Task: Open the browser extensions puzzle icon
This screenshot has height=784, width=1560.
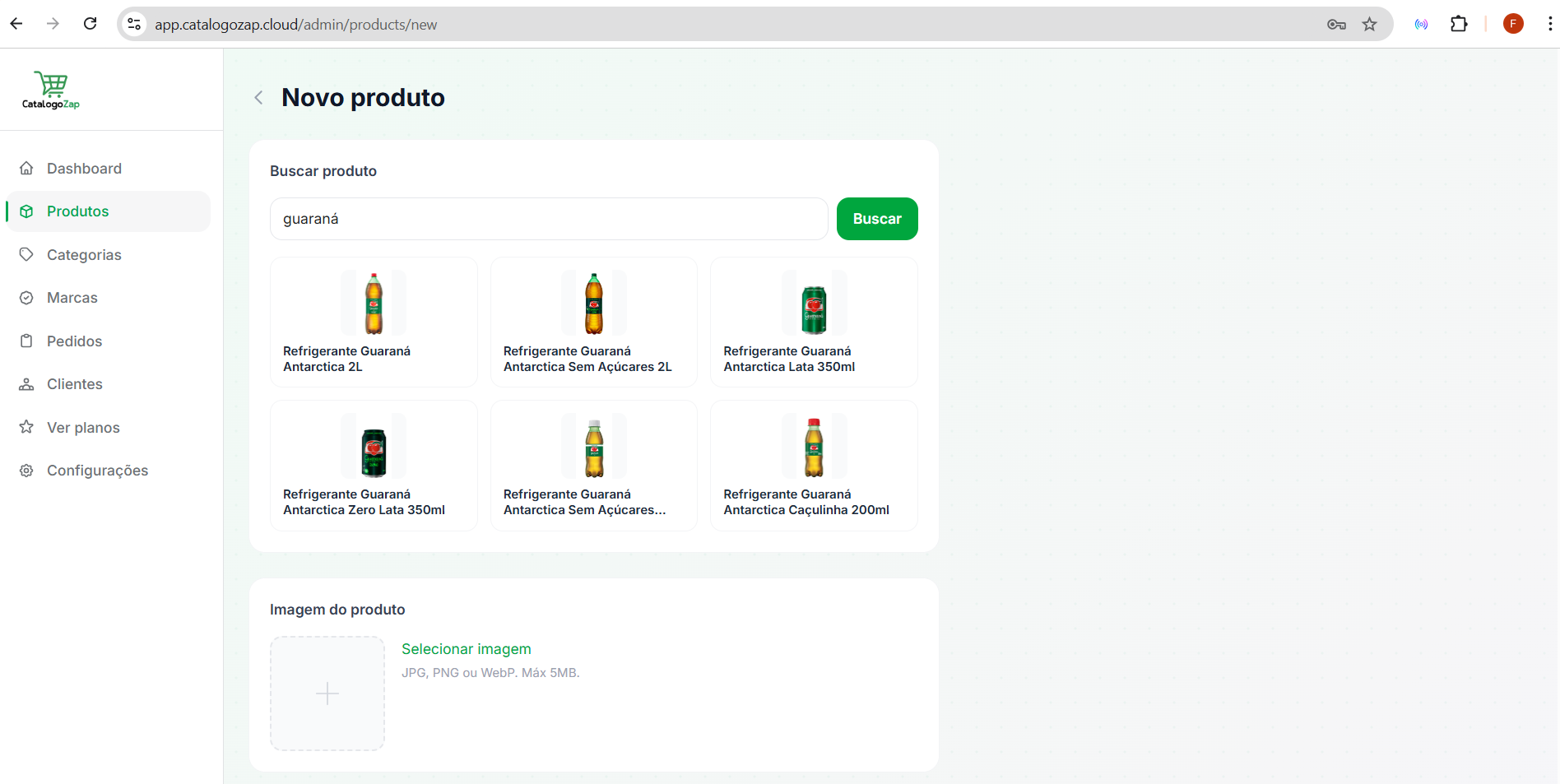Action: coord(1459,24)
